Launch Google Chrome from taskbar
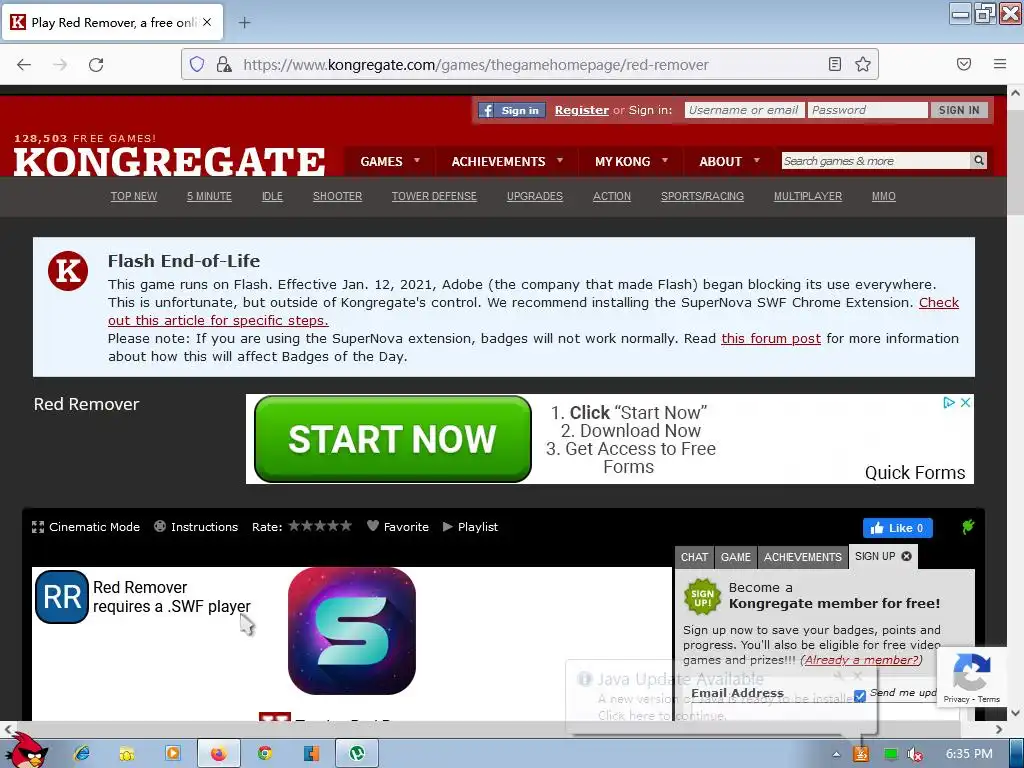This screenshot has height=768, width=1024. (x=264, y=753)
